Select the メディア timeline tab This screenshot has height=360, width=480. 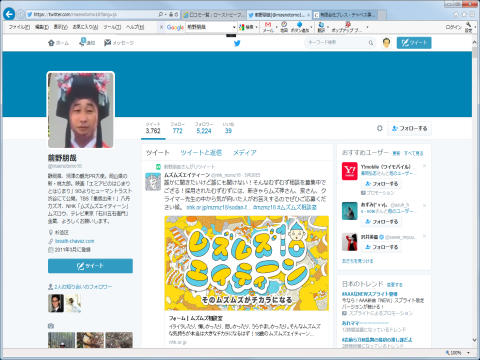pos(244,153)
